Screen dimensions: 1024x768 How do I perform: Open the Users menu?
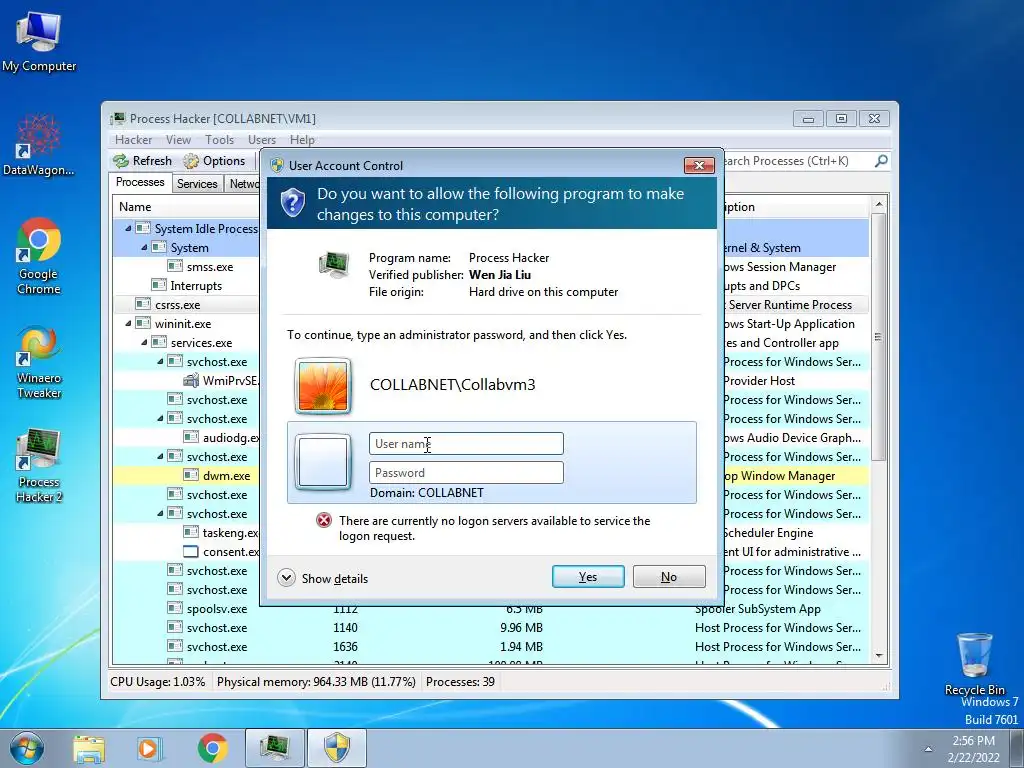tap(262, 140)
